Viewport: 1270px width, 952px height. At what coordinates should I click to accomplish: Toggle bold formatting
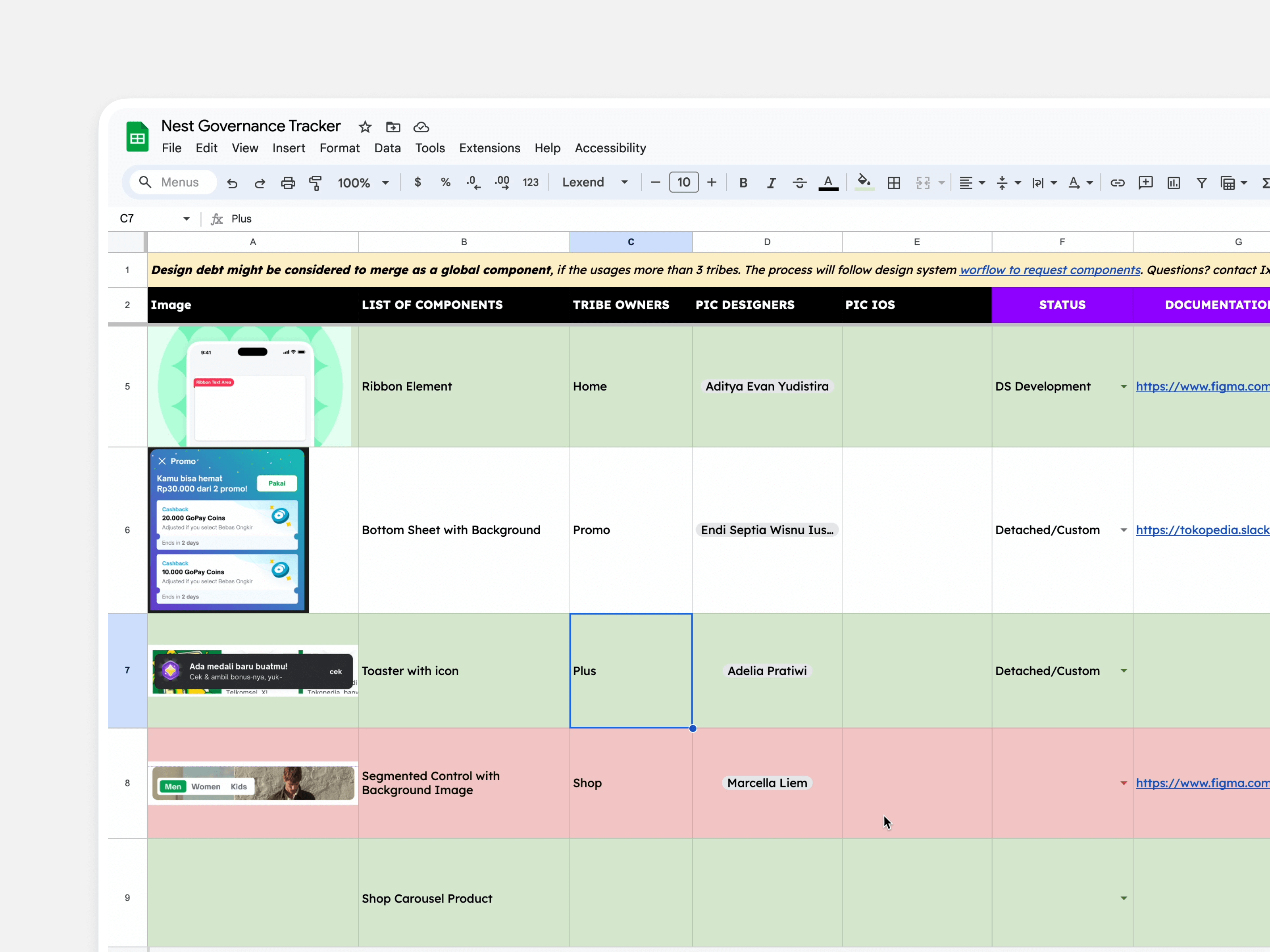point(743,182)
